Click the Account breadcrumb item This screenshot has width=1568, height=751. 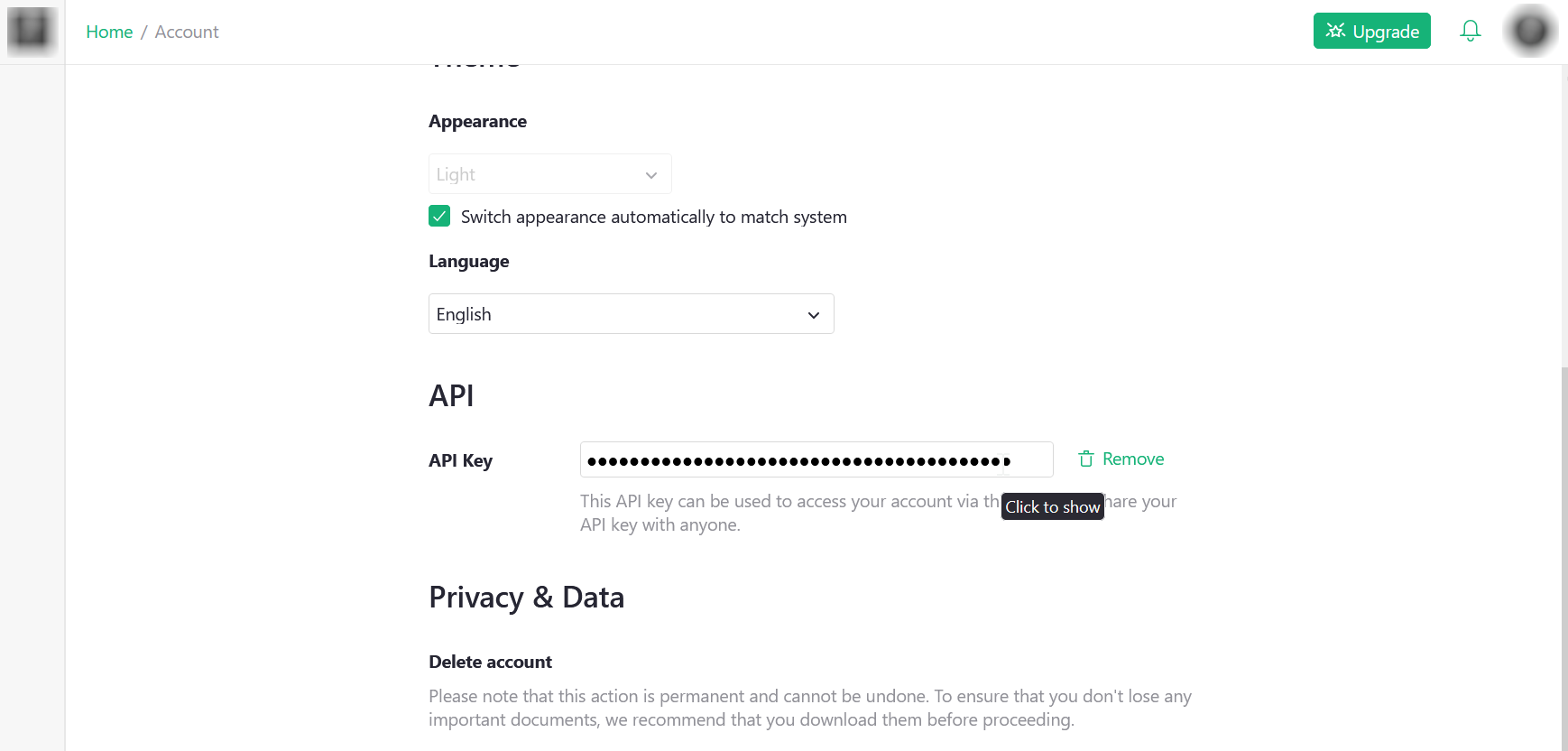[187, 32]
